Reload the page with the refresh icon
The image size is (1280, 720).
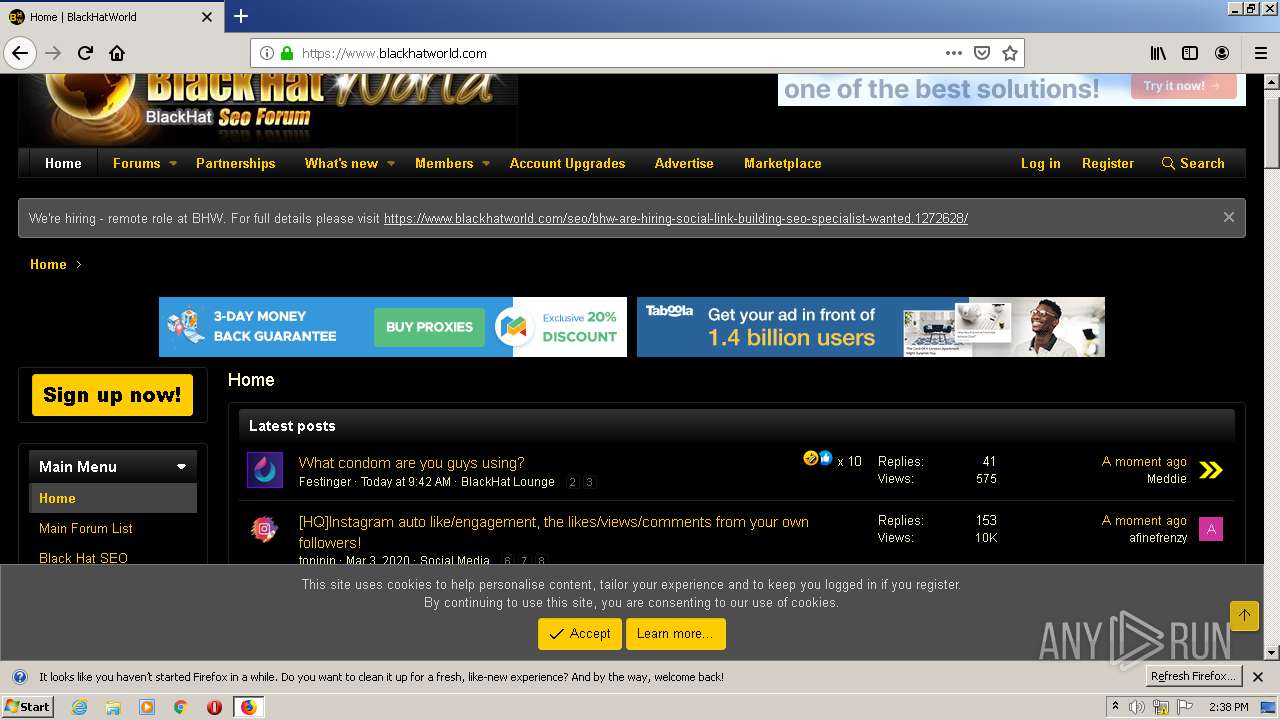coord(85,53)
